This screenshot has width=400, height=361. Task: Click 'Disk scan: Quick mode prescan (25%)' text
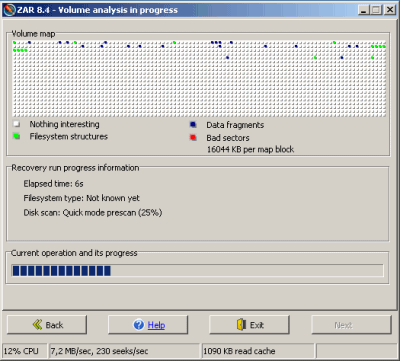tap(93, 213)
